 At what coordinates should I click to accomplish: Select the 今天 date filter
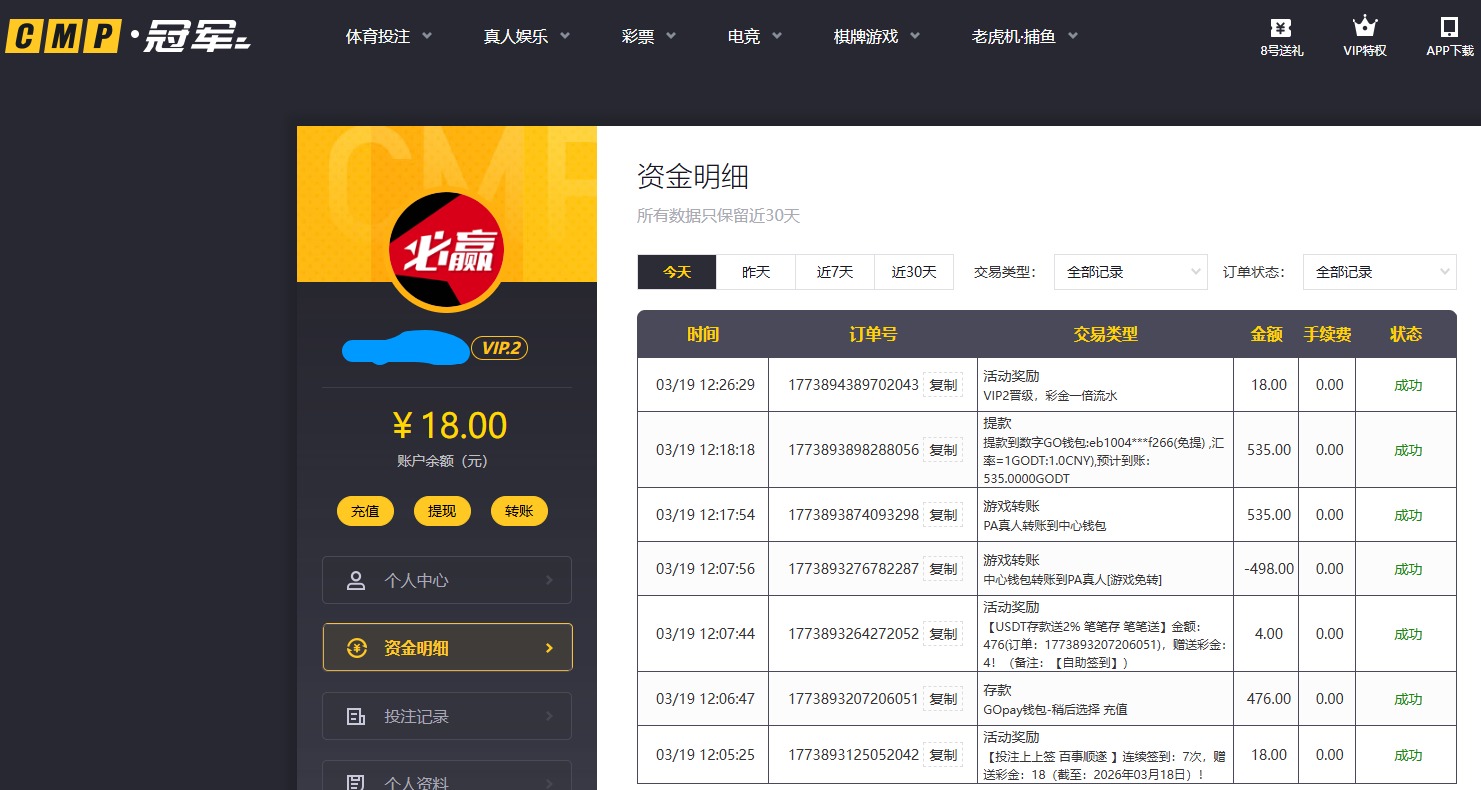click(x=676, y=271)
